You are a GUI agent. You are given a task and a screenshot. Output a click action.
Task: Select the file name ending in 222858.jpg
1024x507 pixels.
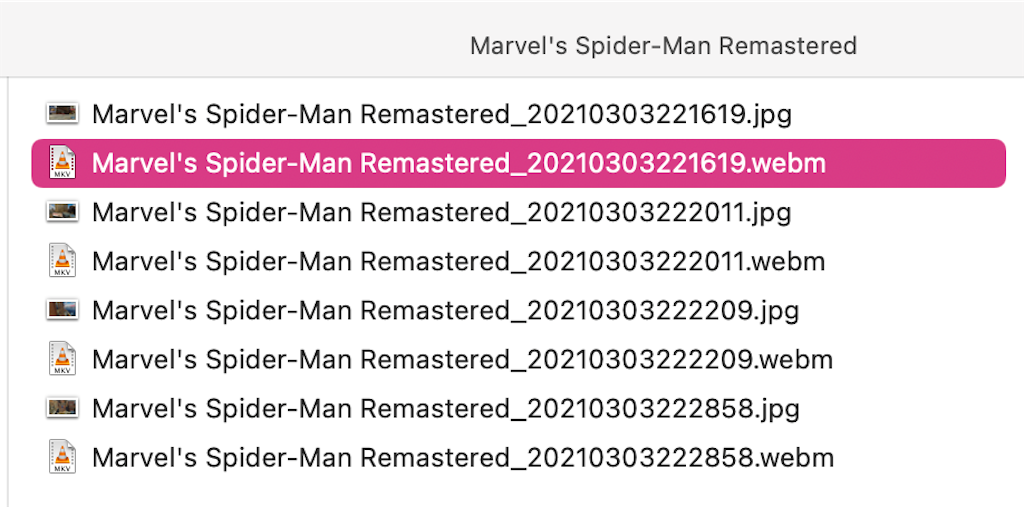(x=445, y=408)
